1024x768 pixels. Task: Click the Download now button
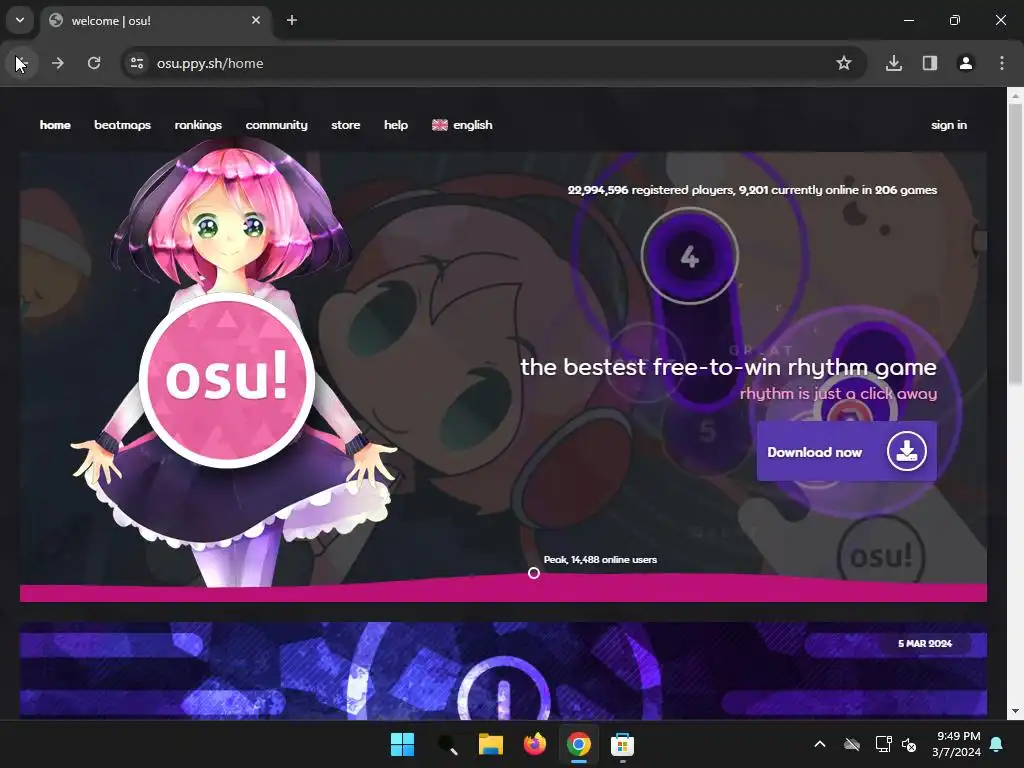tap(846, 451)
